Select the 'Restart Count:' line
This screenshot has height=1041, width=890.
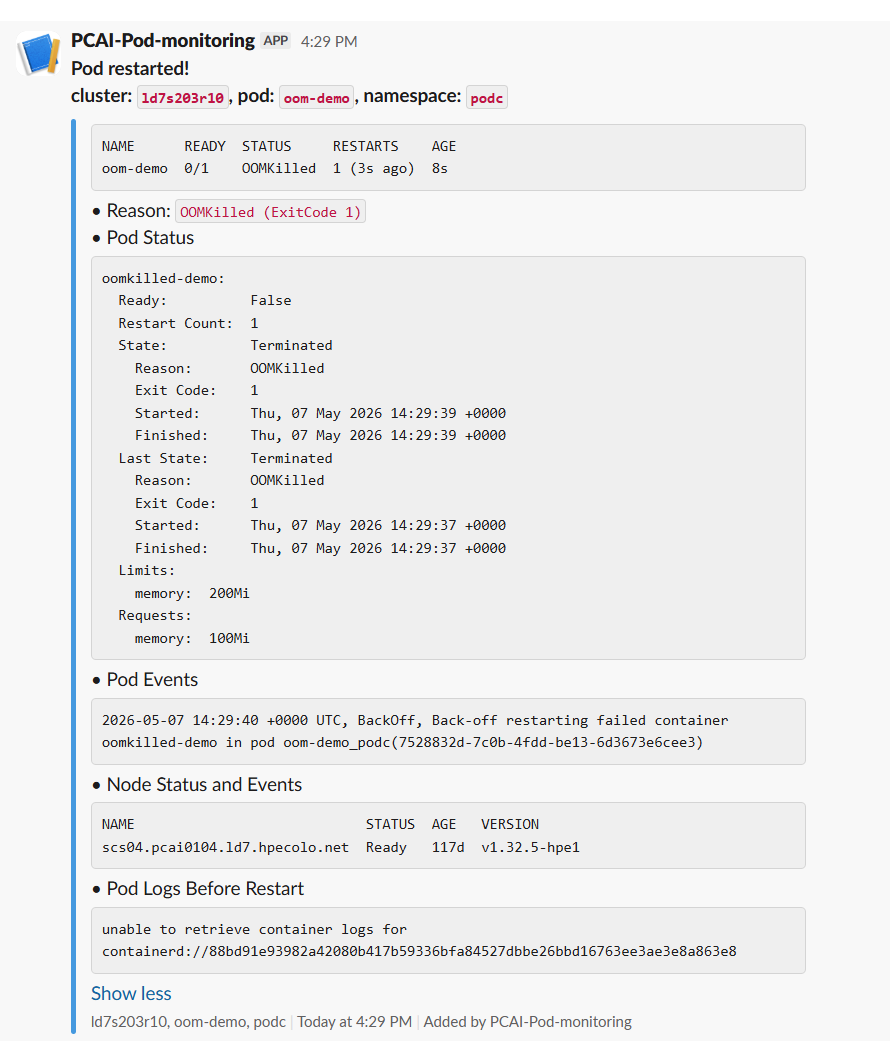point(188,323)
